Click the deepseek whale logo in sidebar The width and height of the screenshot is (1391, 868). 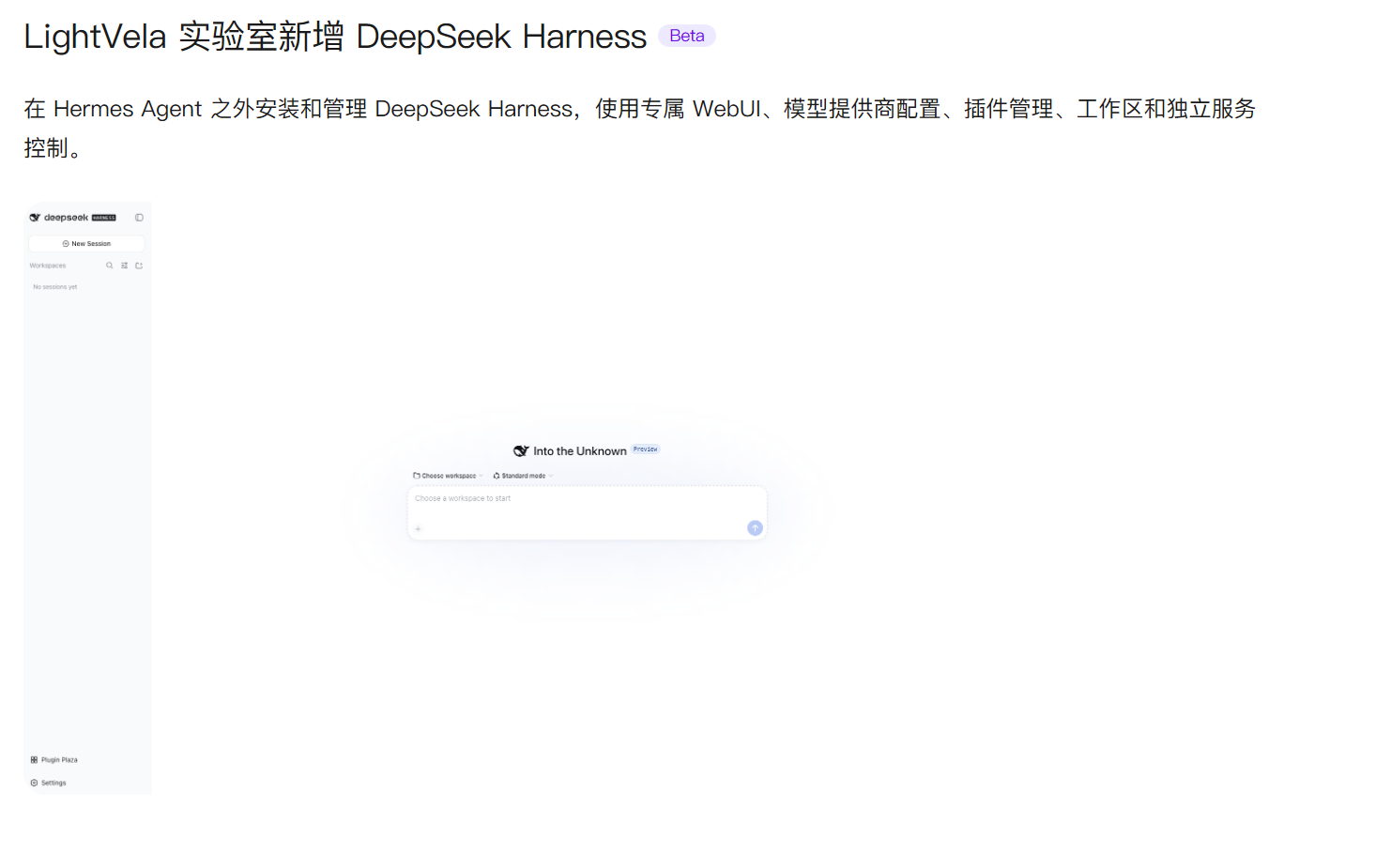coord(35,218)
